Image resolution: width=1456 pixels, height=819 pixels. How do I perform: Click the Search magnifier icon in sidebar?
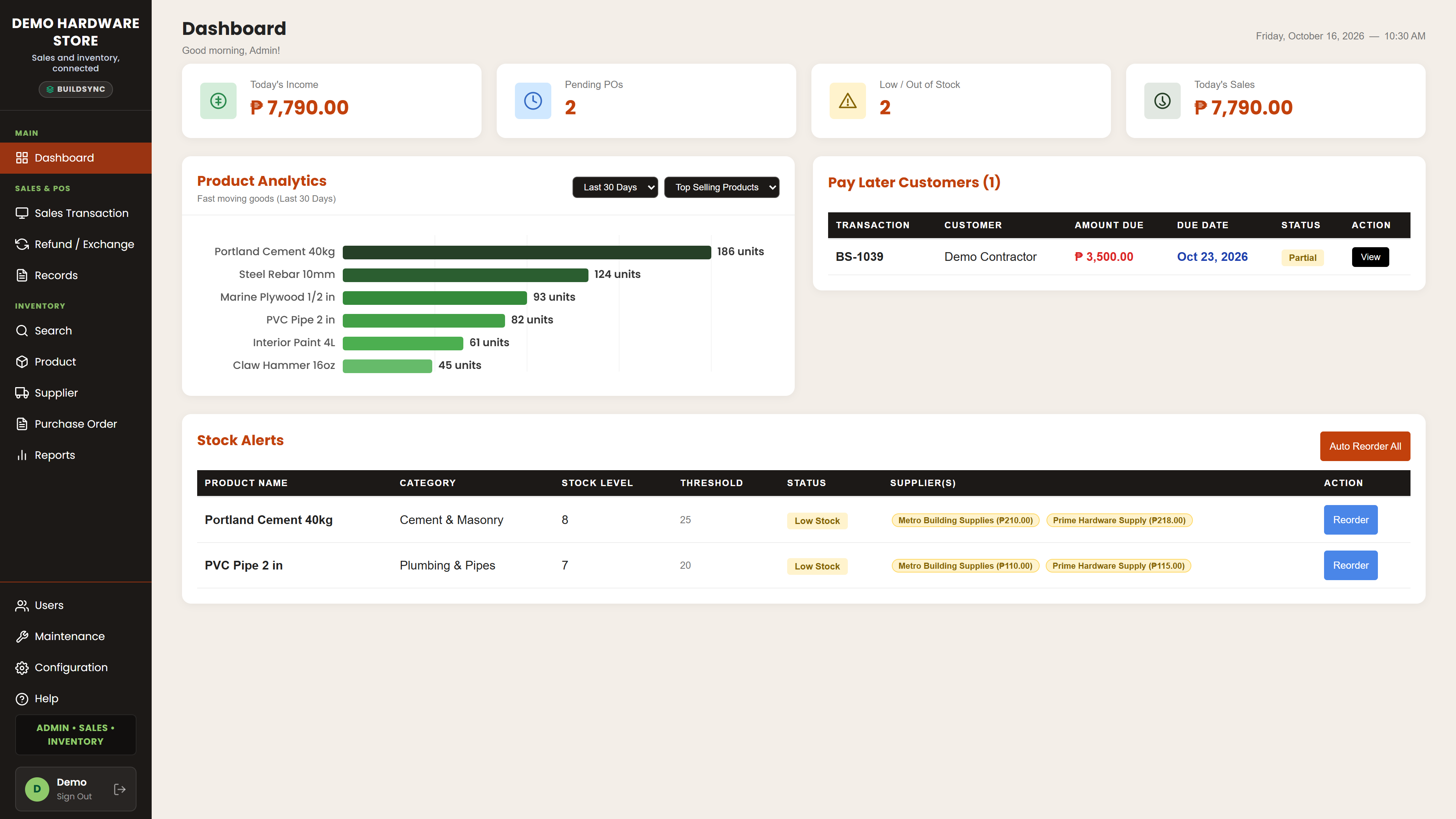coord(22,331)
